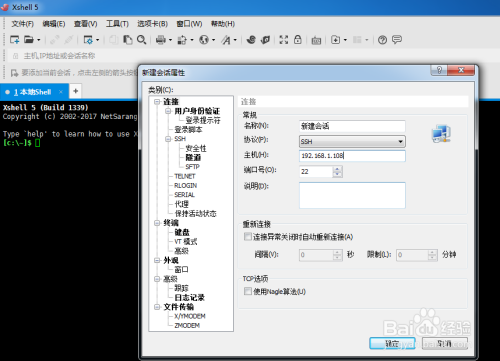Screen dimensions: 500x361
Task: Collapse the 连接 tree node
Action: point(157,102)
